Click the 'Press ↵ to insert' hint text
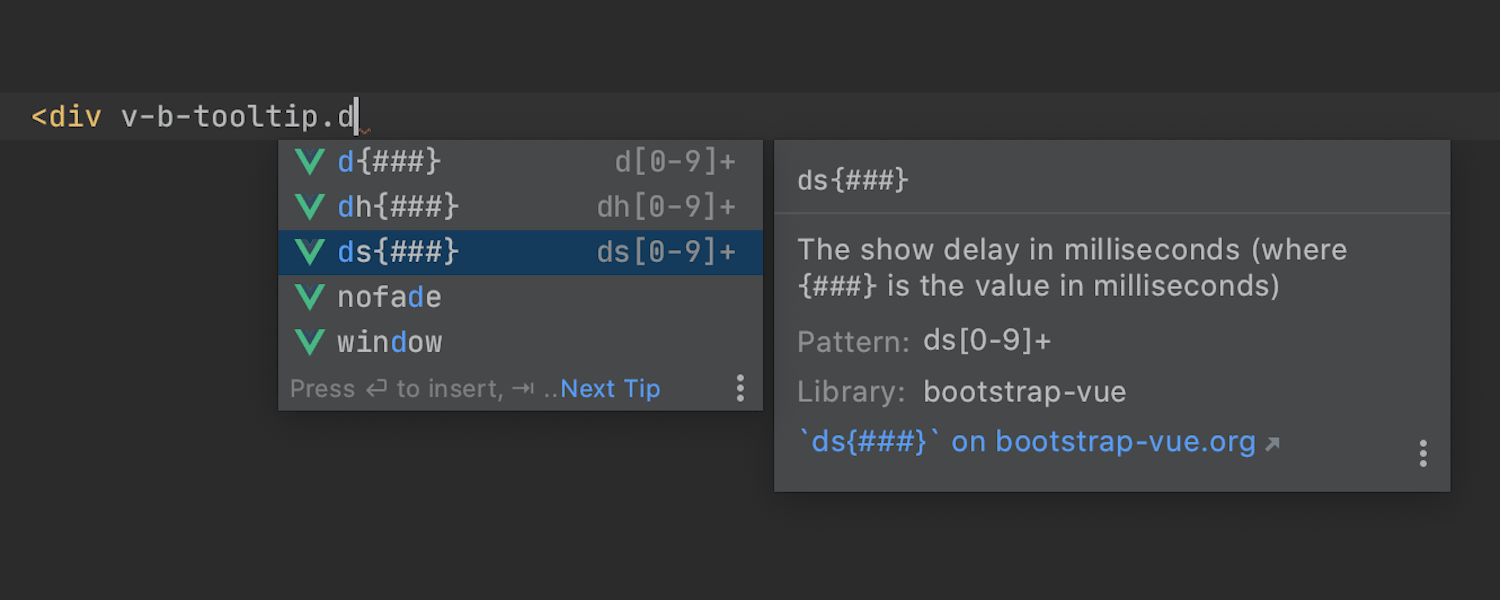 click(x=396, y=388)
